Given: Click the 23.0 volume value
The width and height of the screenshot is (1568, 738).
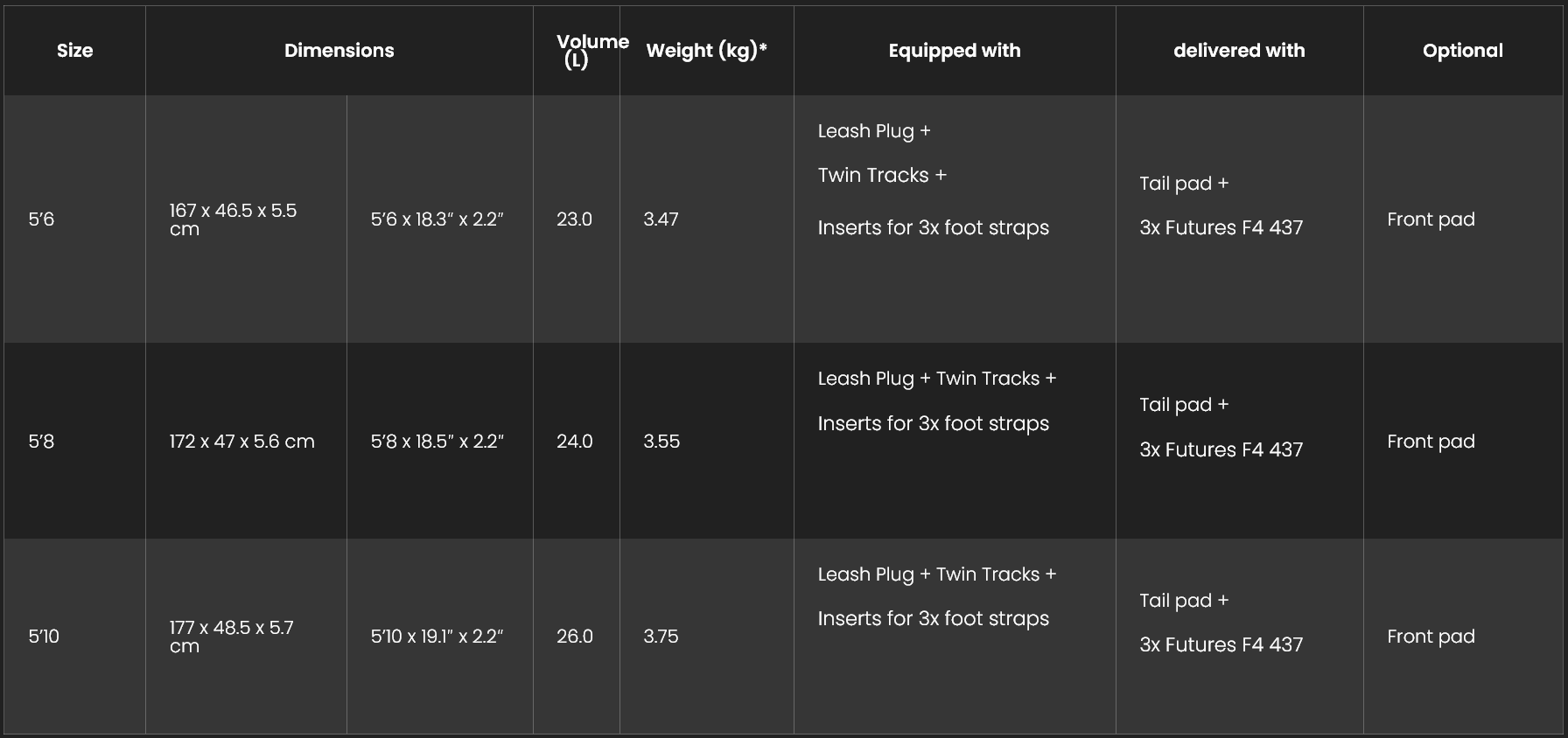Looking at the screenshot, I should pos(574,219).
